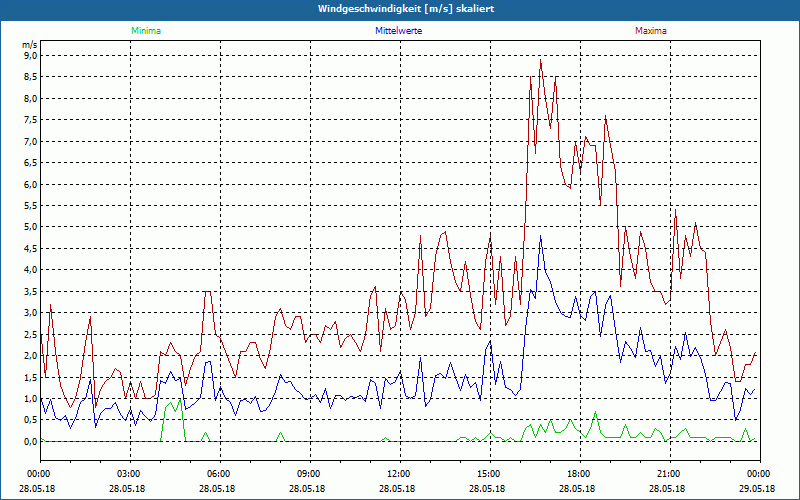Click the 21:00 time label
Image resolution: width=800 pixels, height=500 pixels.
[x=669, y=474]
